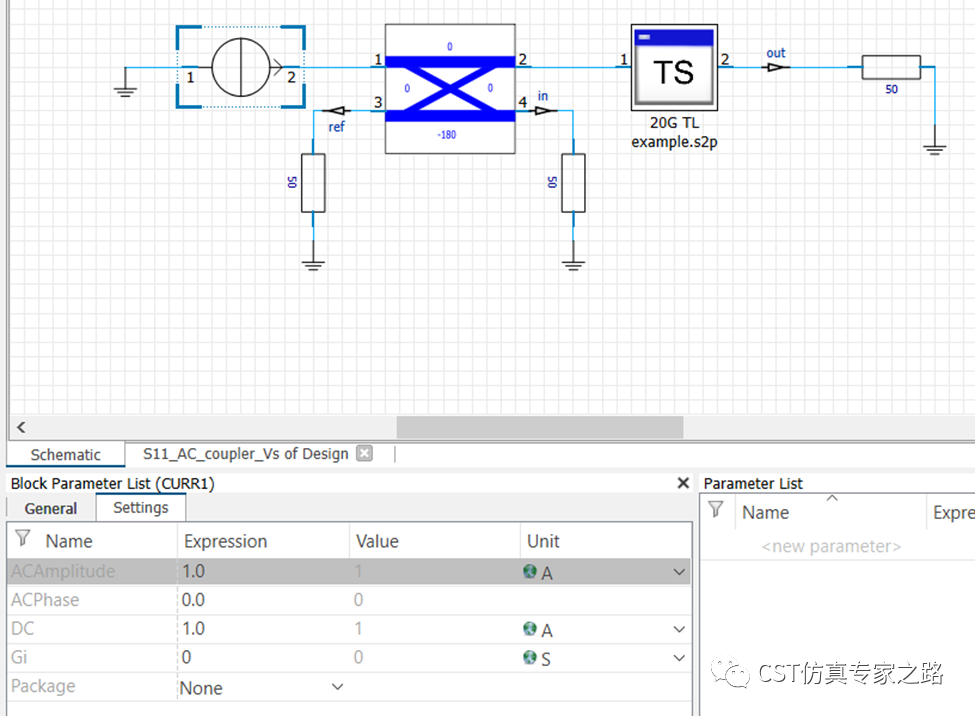Click the '20G TL example.s2p' block label
This screenshot has width=975, height=716.
(674, 133)
